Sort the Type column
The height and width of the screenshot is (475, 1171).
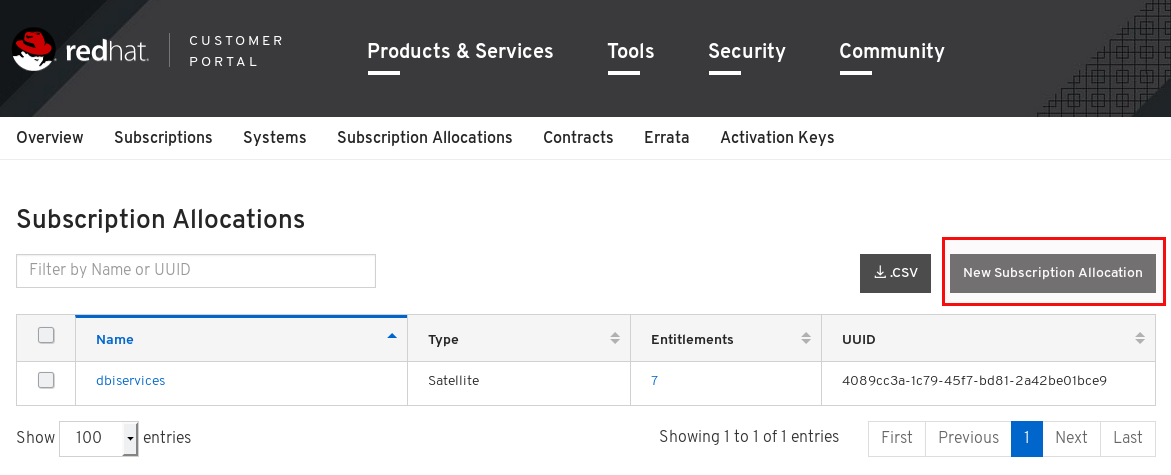click(x=615, y=338)
